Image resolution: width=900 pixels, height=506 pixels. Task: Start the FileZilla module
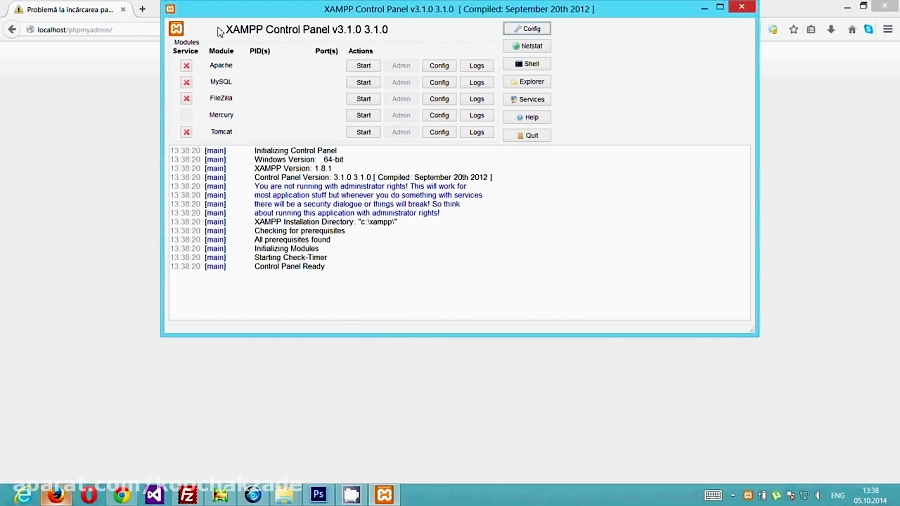[x=363, y=99]
